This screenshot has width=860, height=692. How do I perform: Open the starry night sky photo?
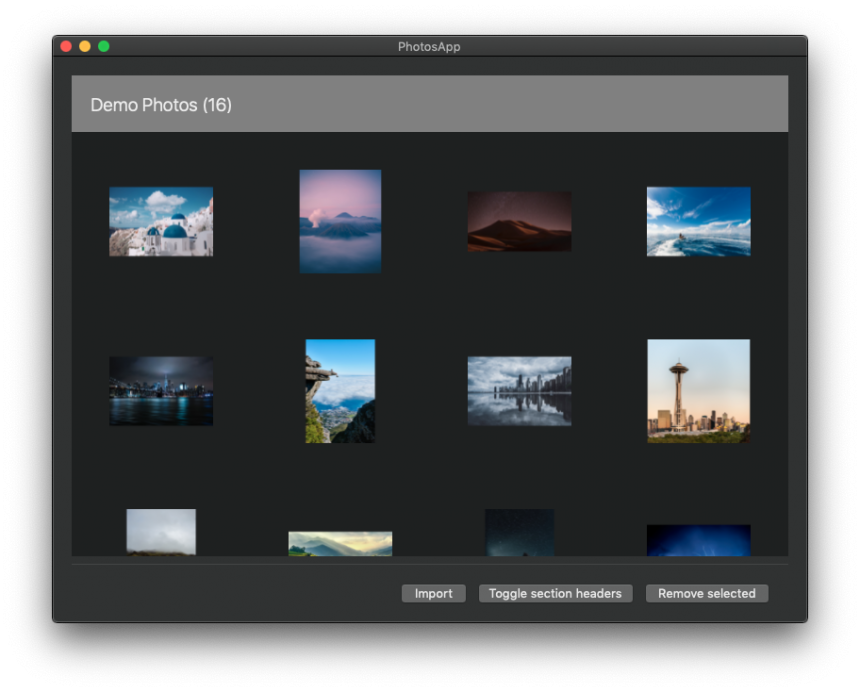coord(519,535)
